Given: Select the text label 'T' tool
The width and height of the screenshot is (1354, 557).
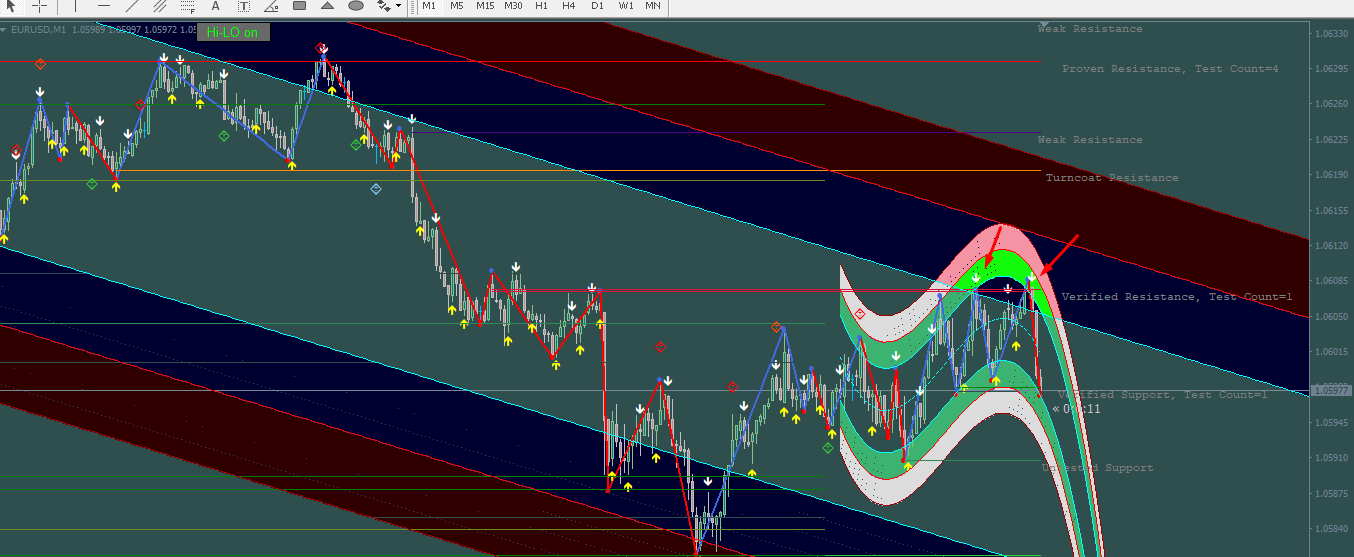Looking at the screenshot, I should (x=243, y=6).
